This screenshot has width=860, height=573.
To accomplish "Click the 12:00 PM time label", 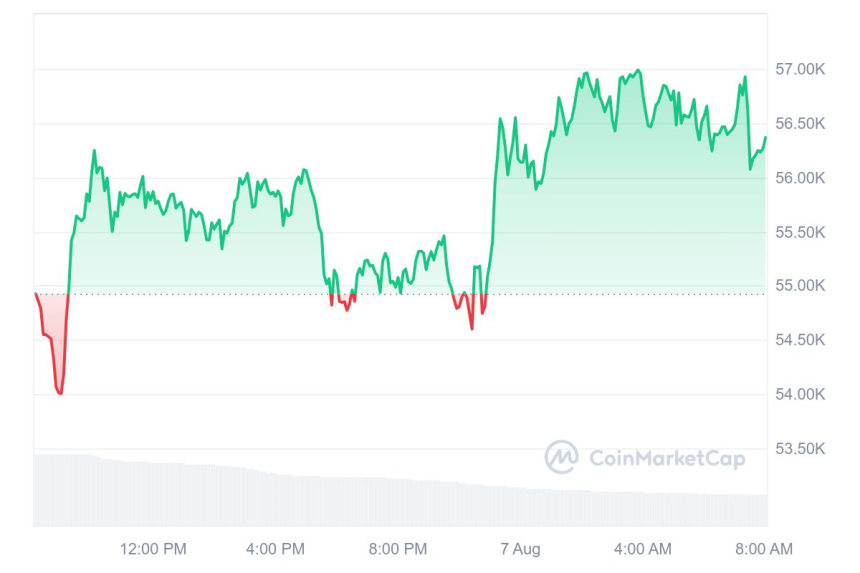I will (153, 549).
